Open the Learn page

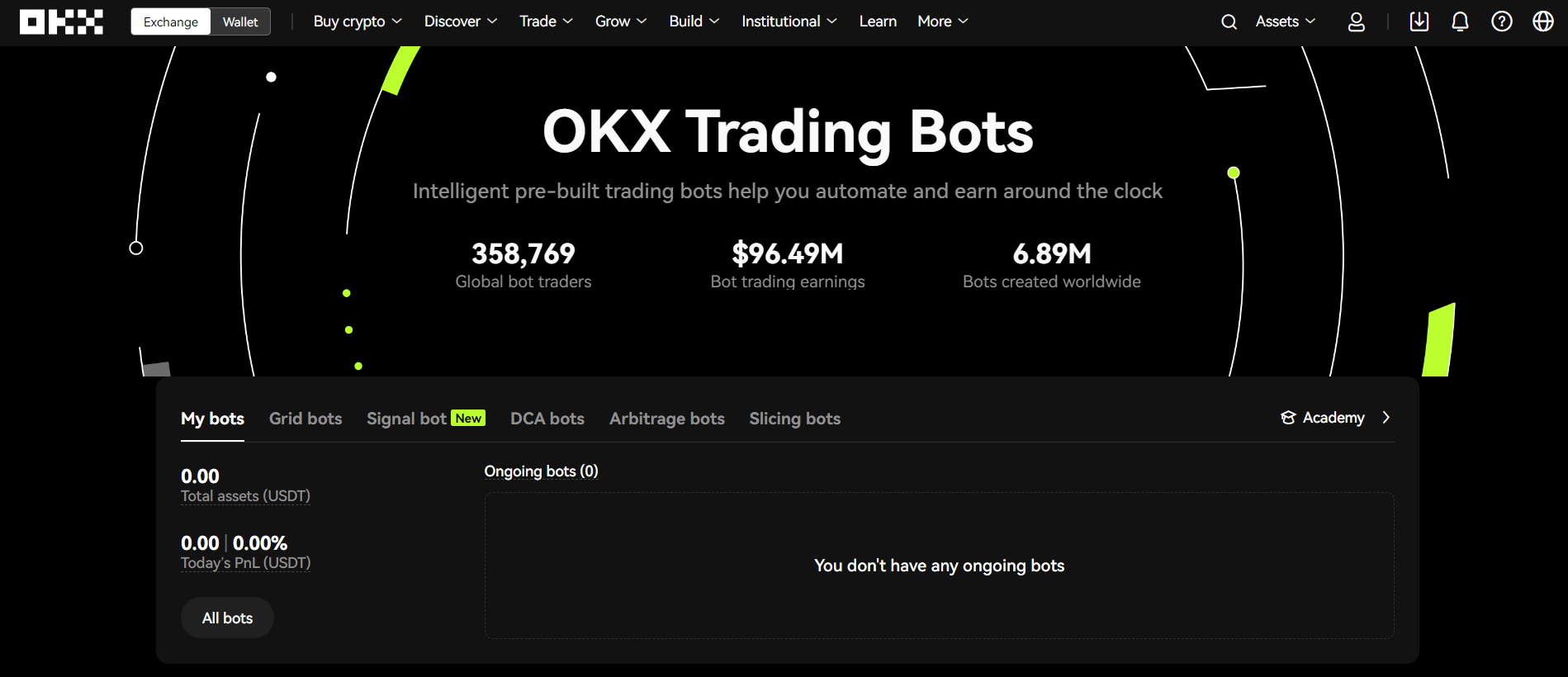click(x=878, y=21)
